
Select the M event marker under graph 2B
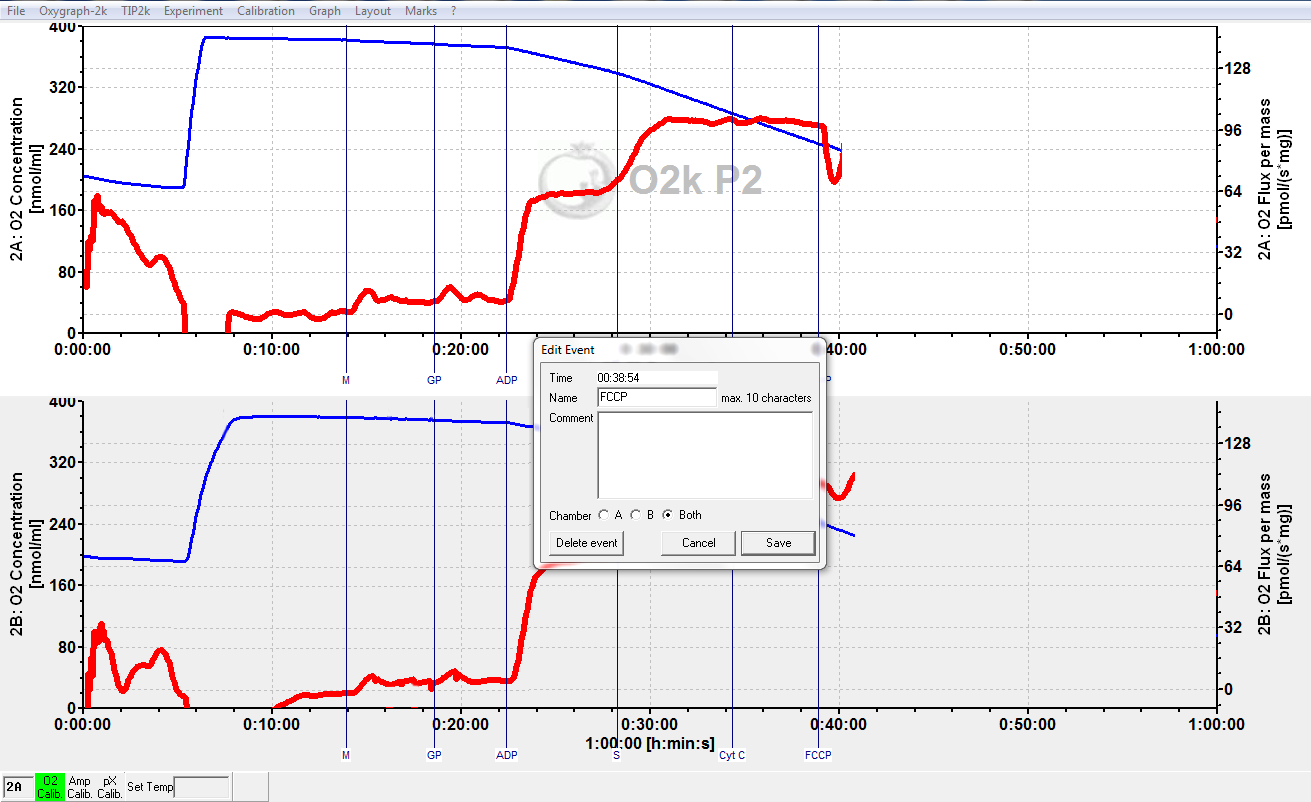click(x=346, y=755)
